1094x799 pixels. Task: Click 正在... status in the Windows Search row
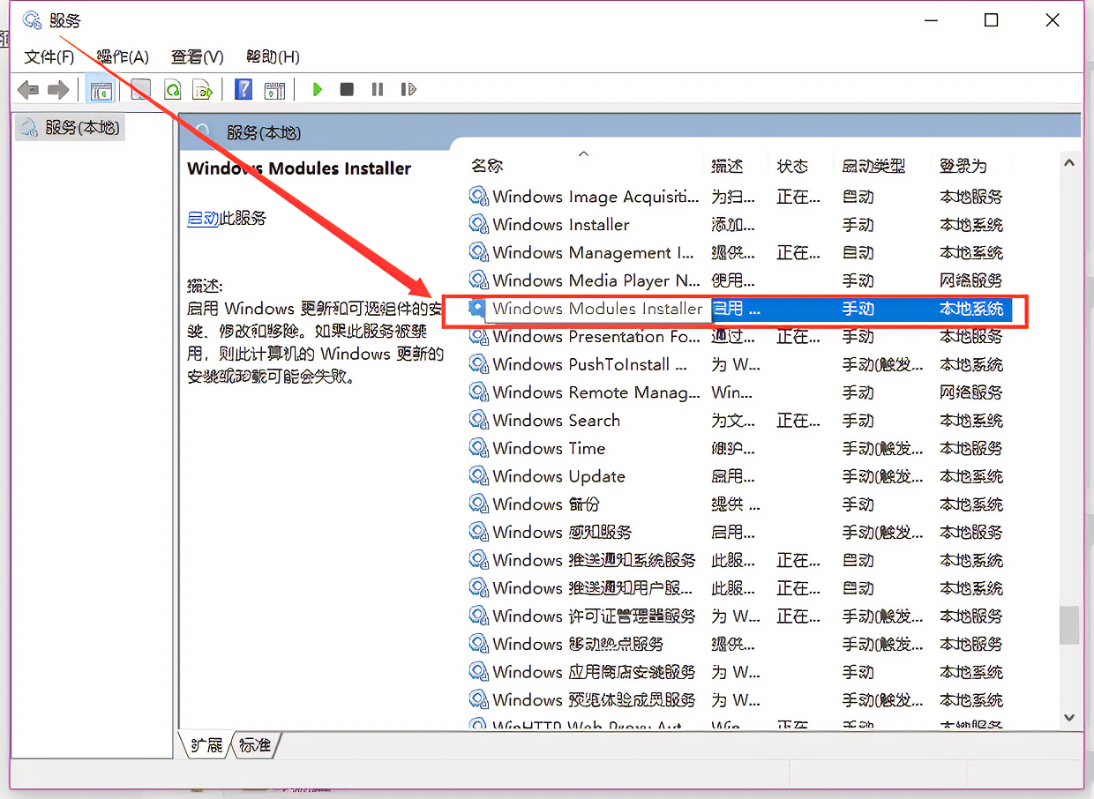[798, 420]
